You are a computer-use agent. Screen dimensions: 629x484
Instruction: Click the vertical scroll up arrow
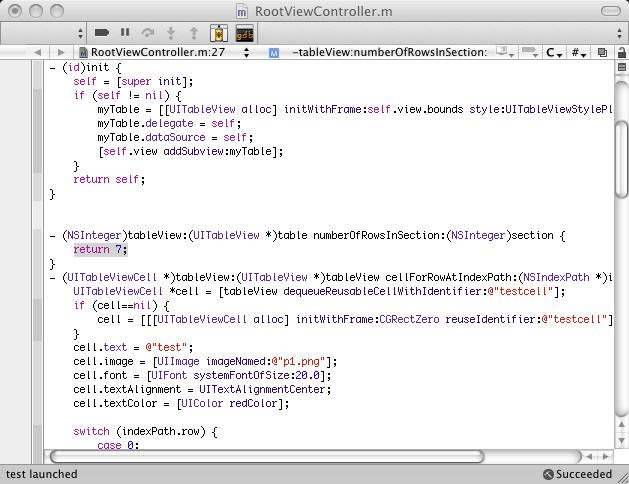coord(621,425)
